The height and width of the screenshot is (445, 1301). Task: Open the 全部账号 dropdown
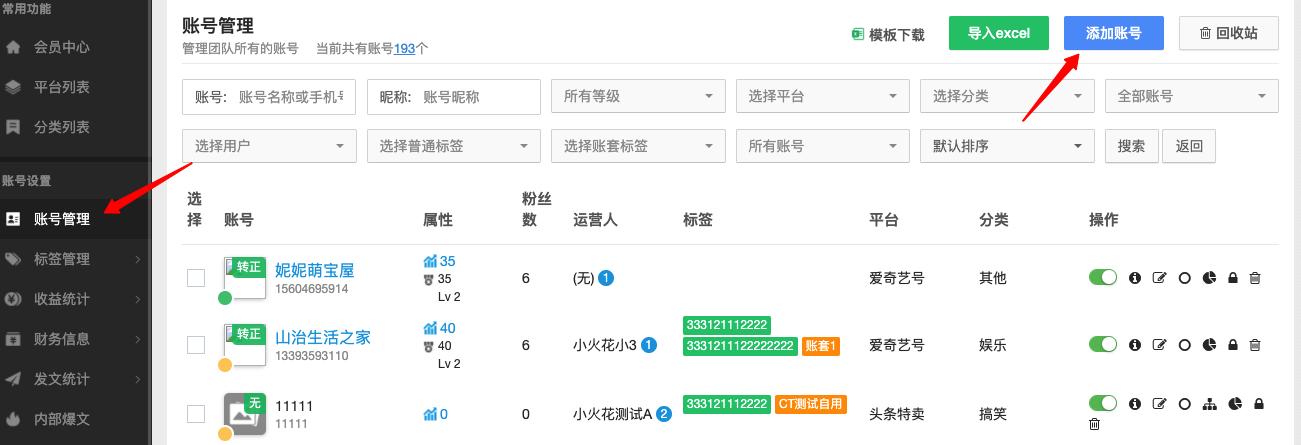tap(1191, 96)
